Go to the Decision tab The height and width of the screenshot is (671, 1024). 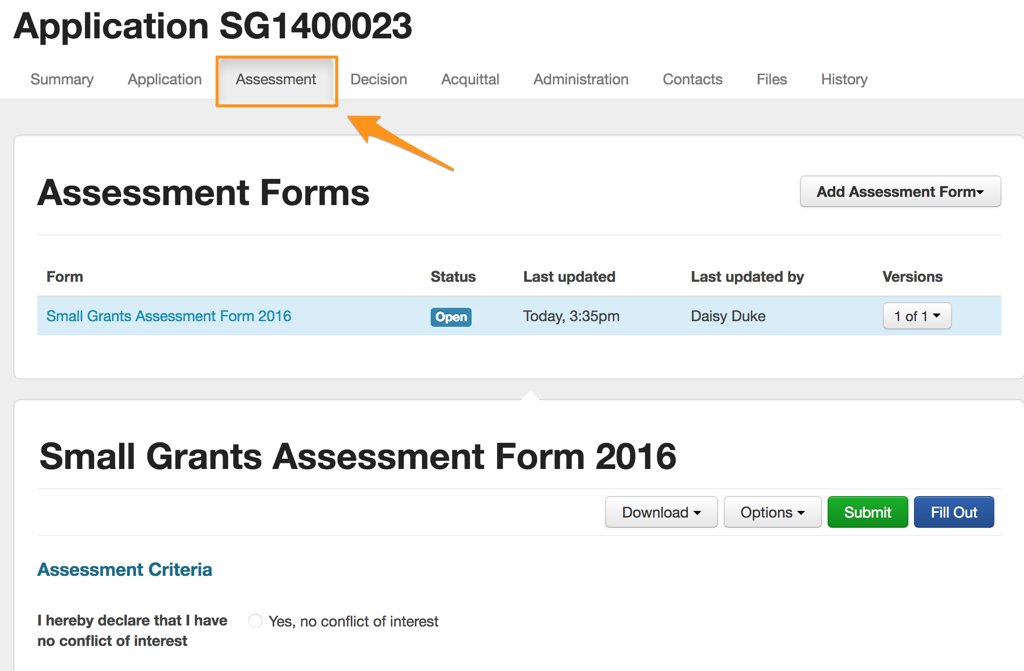point(378,79)
